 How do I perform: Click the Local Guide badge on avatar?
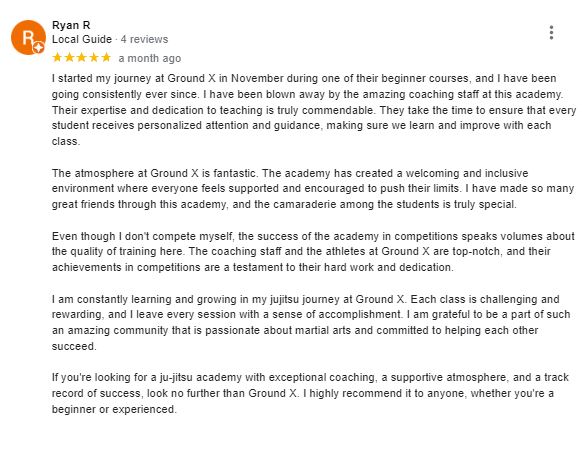point(38,48)
